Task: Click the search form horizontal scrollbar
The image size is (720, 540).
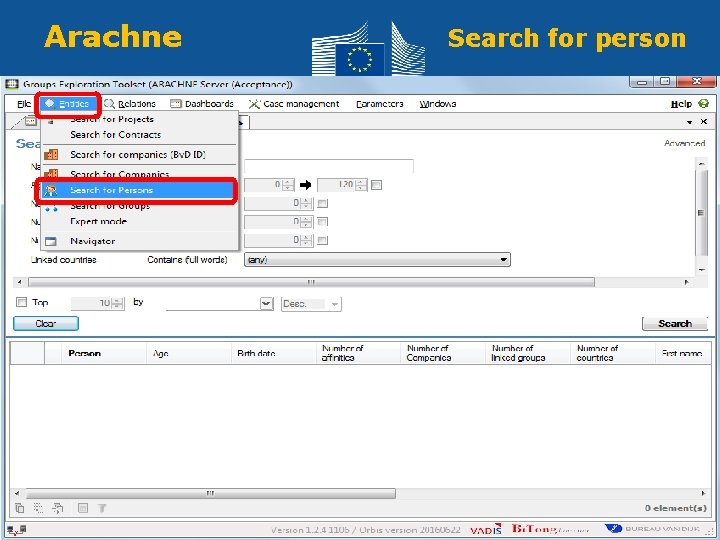Action: click(311, 282)
